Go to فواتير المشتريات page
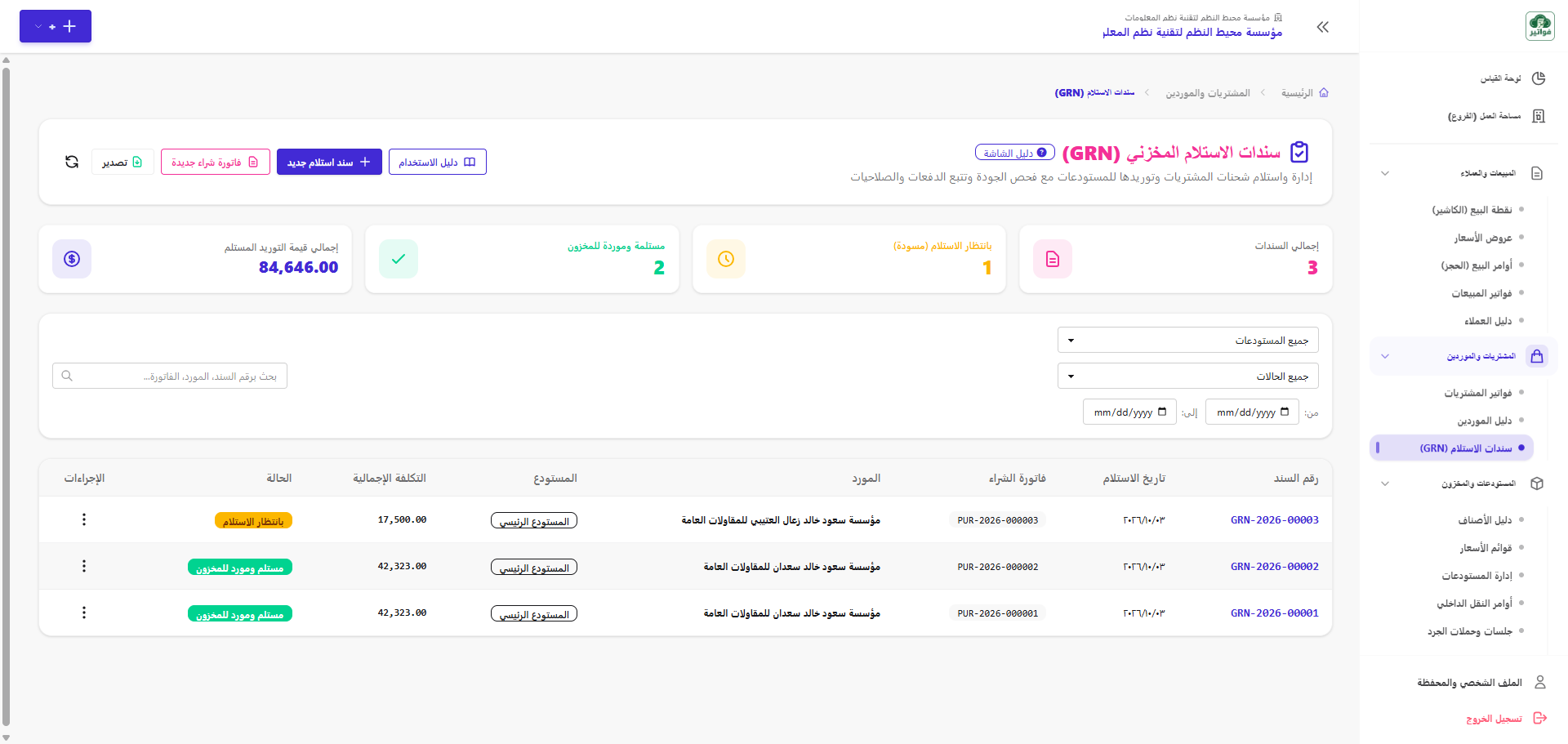1568x744 pixels. tap(1478, 393)
